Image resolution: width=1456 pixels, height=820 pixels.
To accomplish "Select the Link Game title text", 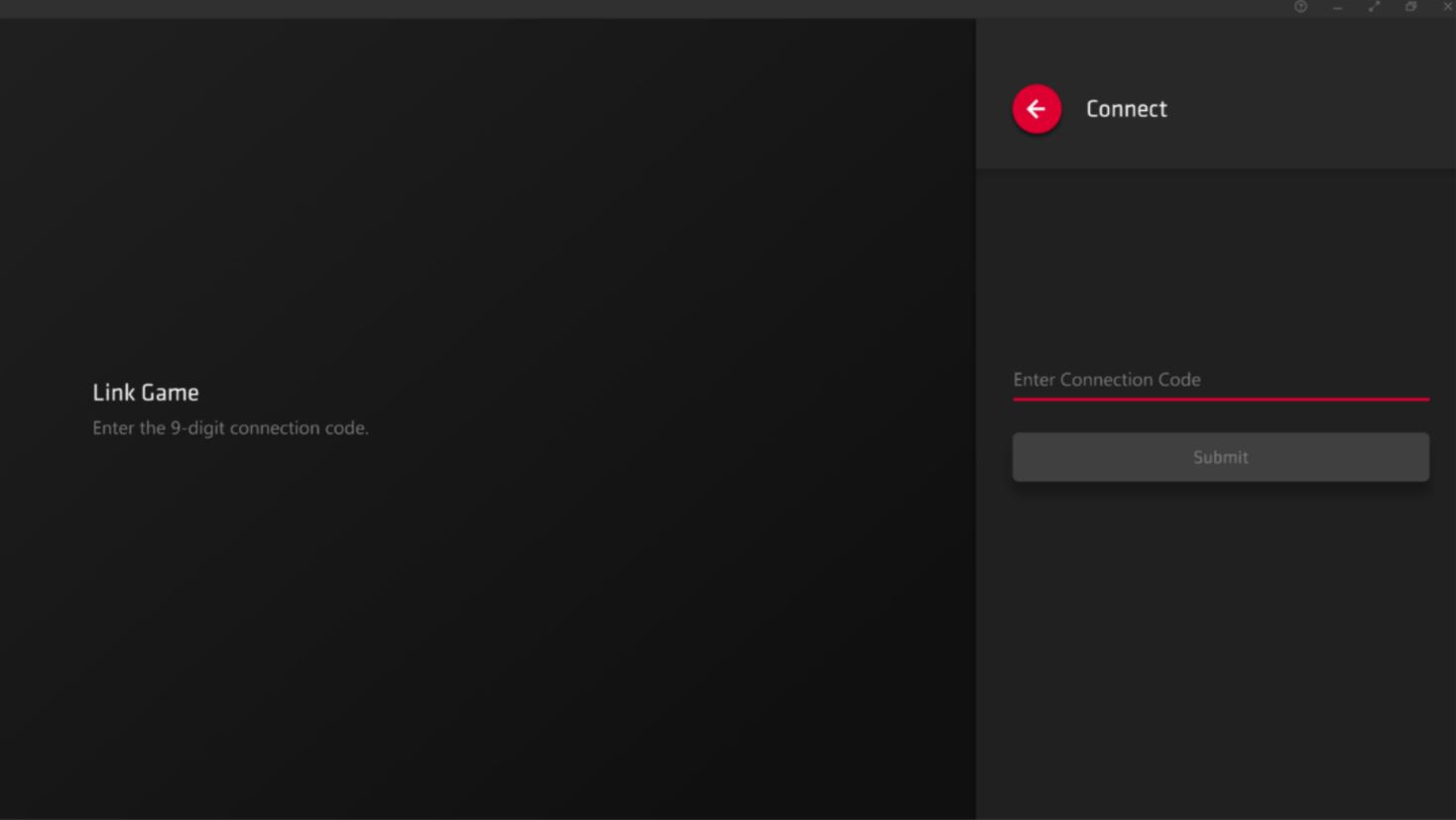I will [146, 393].
